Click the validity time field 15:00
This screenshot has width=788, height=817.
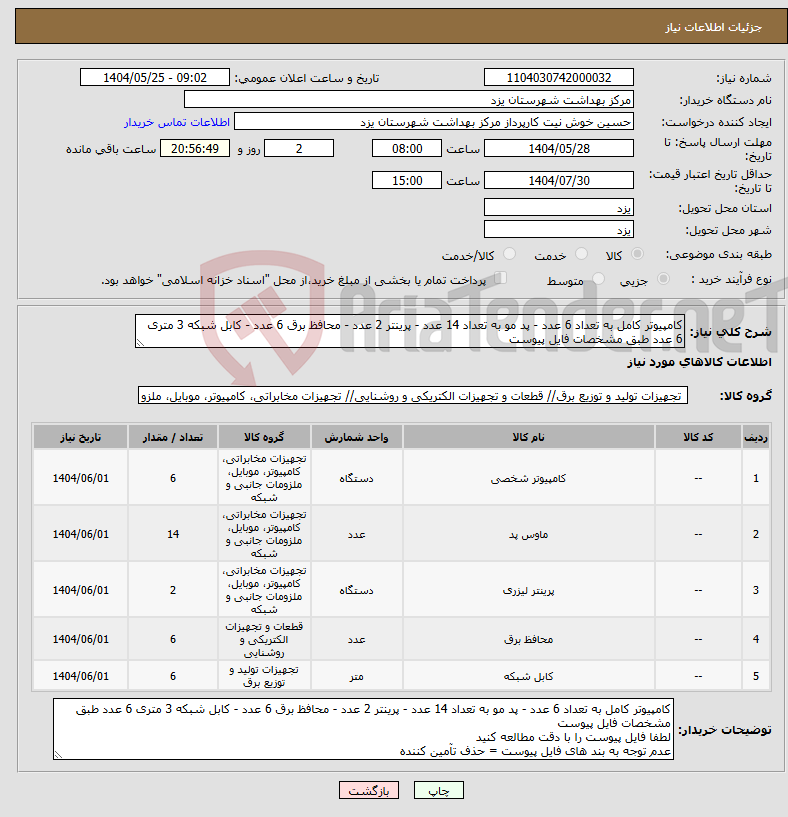[x=407, y=180]
